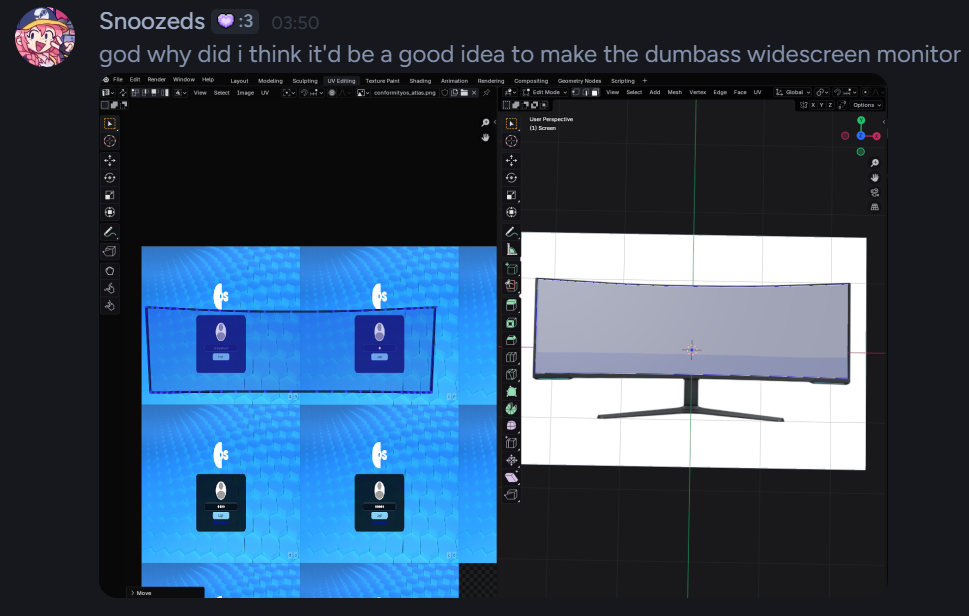This screenshot has width=969, height=616.
Task: Open the image browse dropdown
Action: point(363,93)
